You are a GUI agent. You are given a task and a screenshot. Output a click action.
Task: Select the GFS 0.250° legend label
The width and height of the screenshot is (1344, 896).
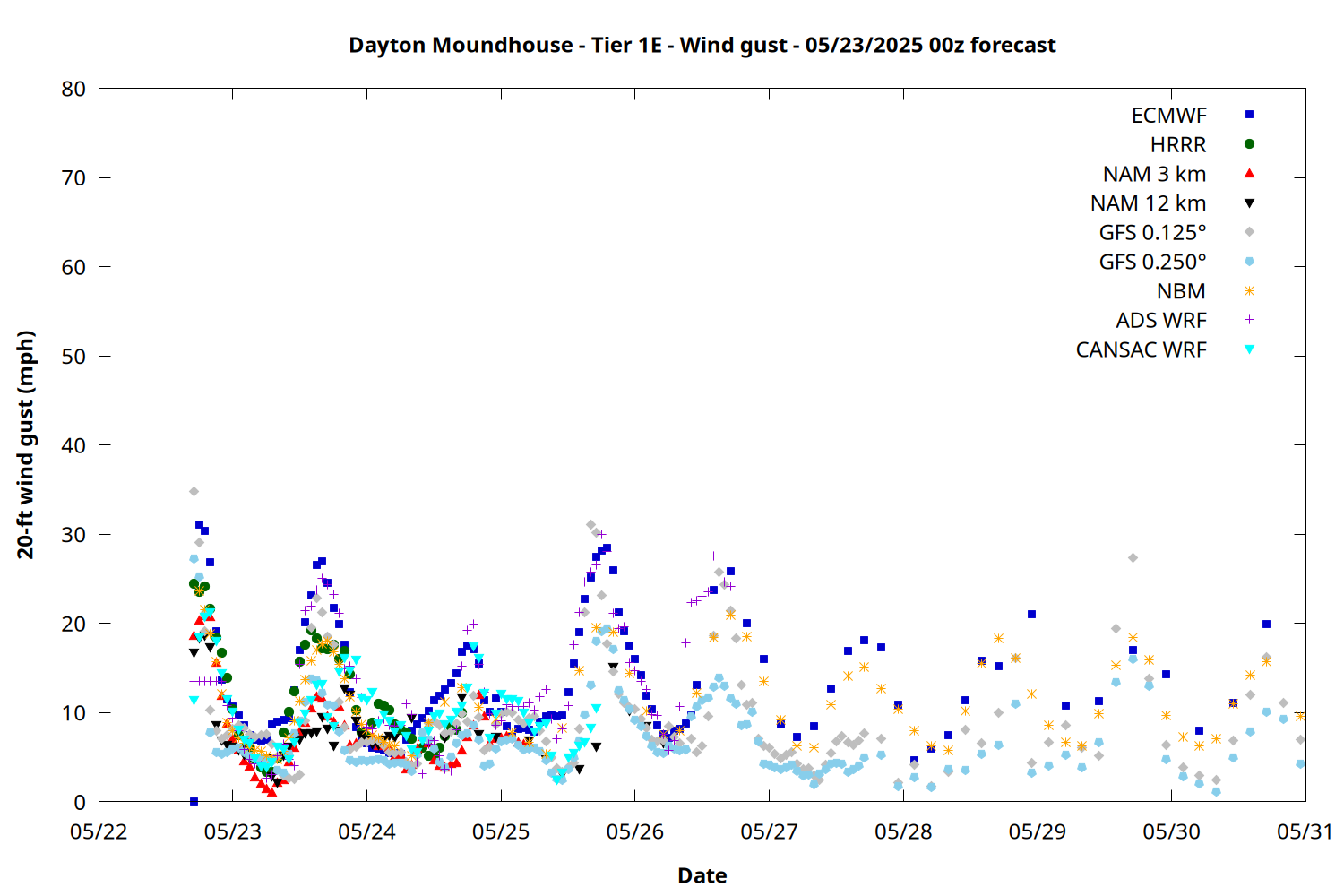(1152, 262)
